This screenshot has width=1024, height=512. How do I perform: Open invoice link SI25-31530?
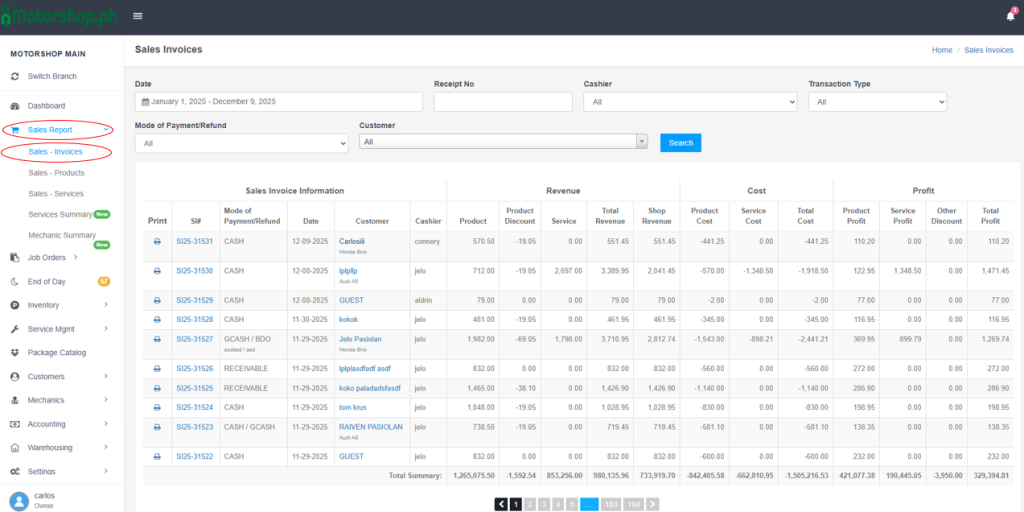(194, 271)
